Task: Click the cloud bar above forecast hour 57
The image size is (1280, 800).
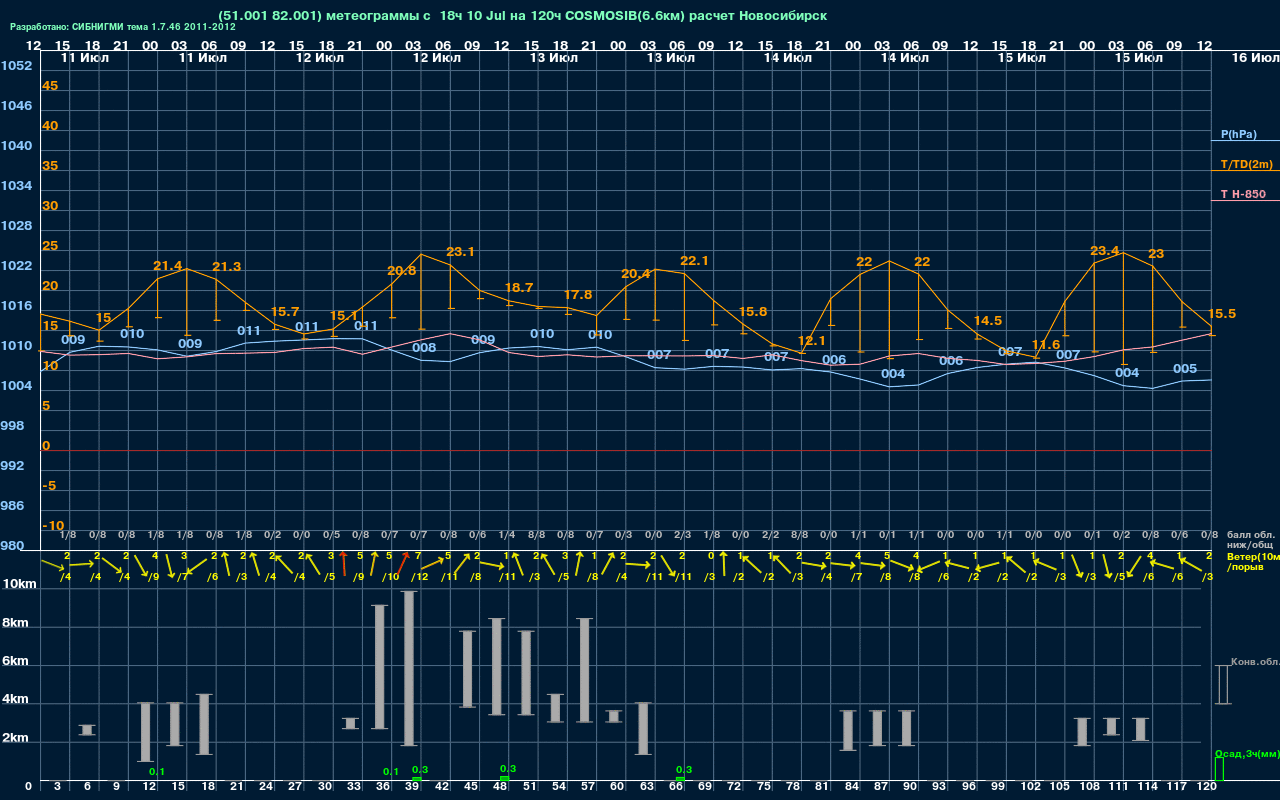Action: click(585, 670)
